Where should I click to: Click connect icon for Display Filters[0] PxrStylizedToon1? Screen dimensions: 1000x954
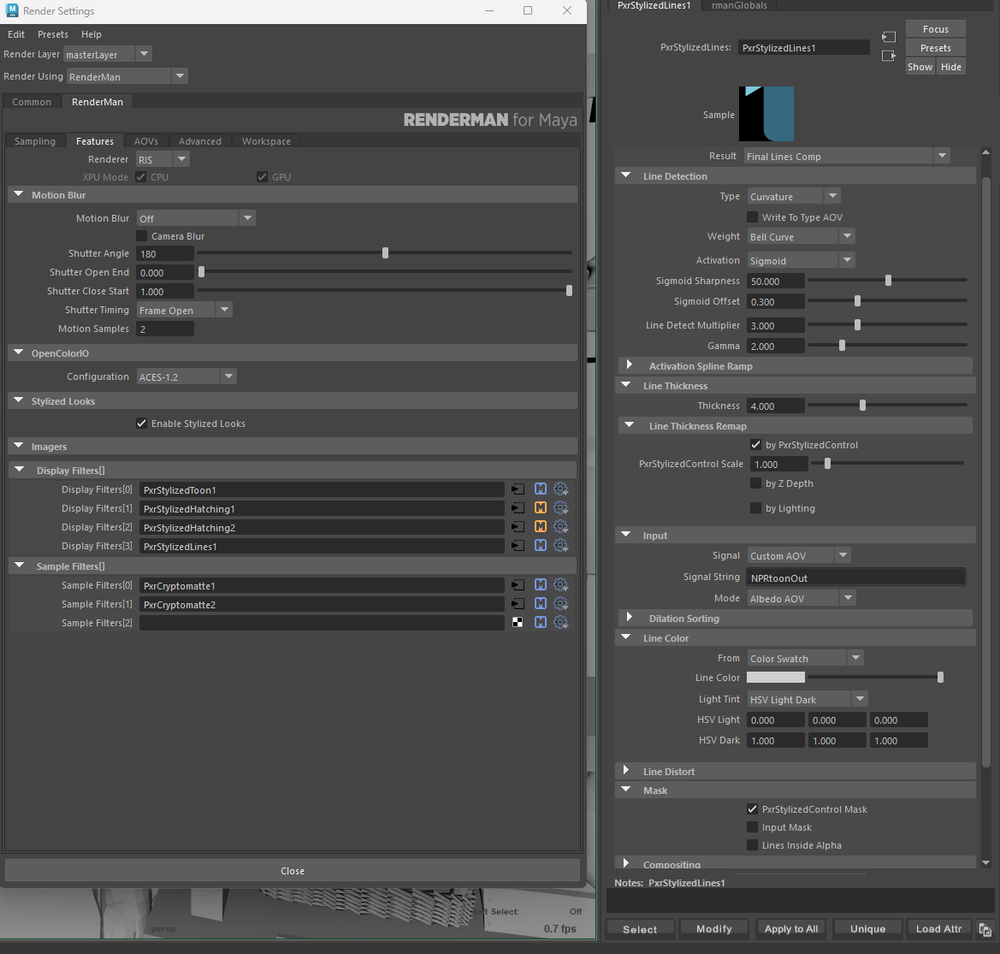click(x=518, y=490)
